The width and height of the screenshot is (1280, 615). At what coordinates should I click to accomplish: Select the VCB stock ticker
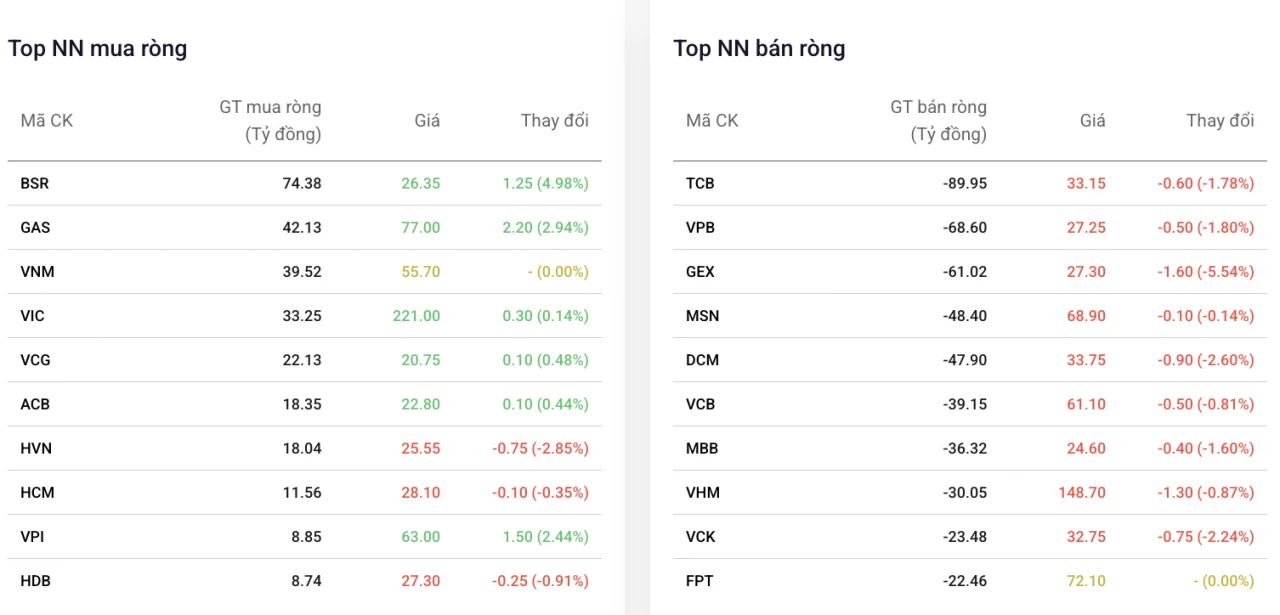701,404
